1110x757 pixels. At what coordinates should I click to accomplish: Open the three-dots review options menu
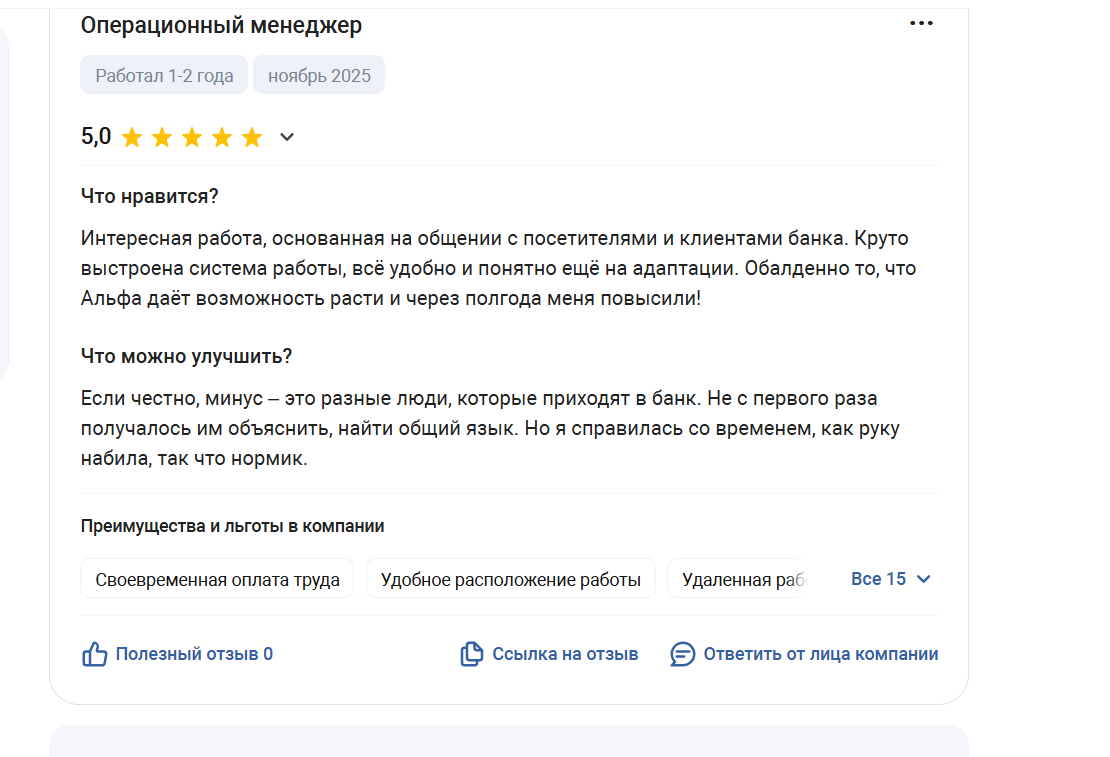tap(921, 23)
